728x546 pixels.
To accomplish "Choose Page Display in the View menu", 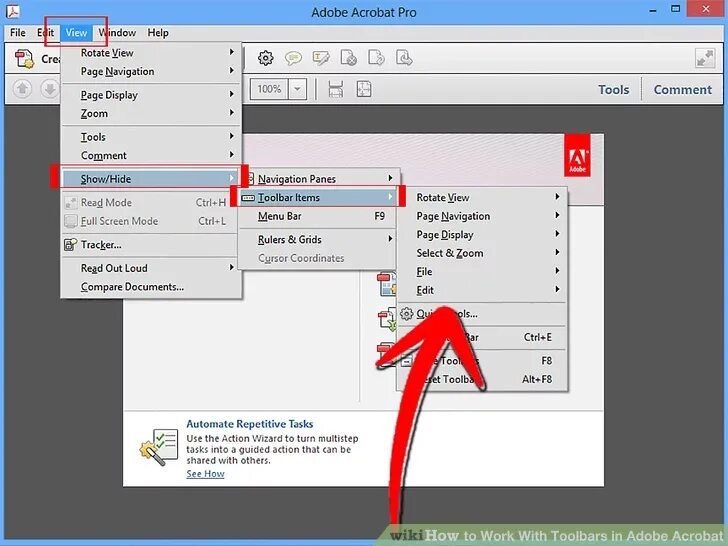I will point(151,95).
